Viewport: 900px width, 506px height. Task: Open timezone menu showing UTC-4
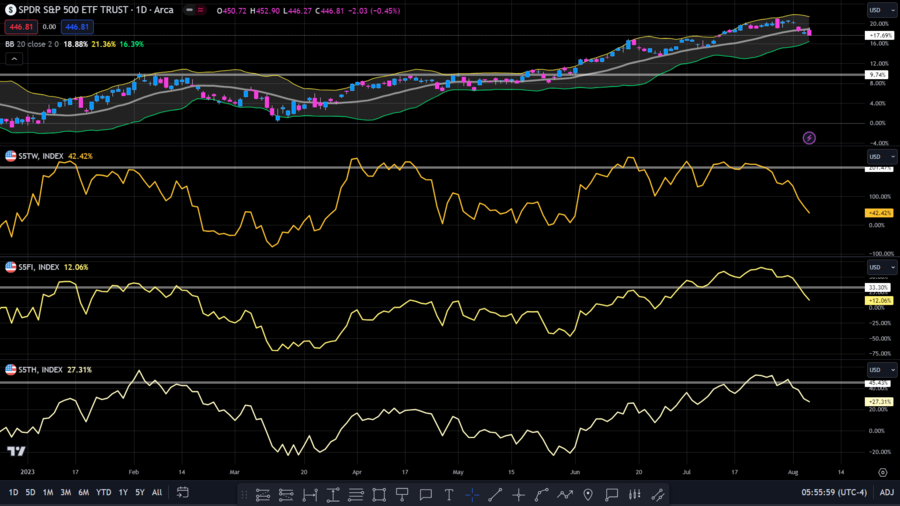pyautogui.click(x=834, y=492)
